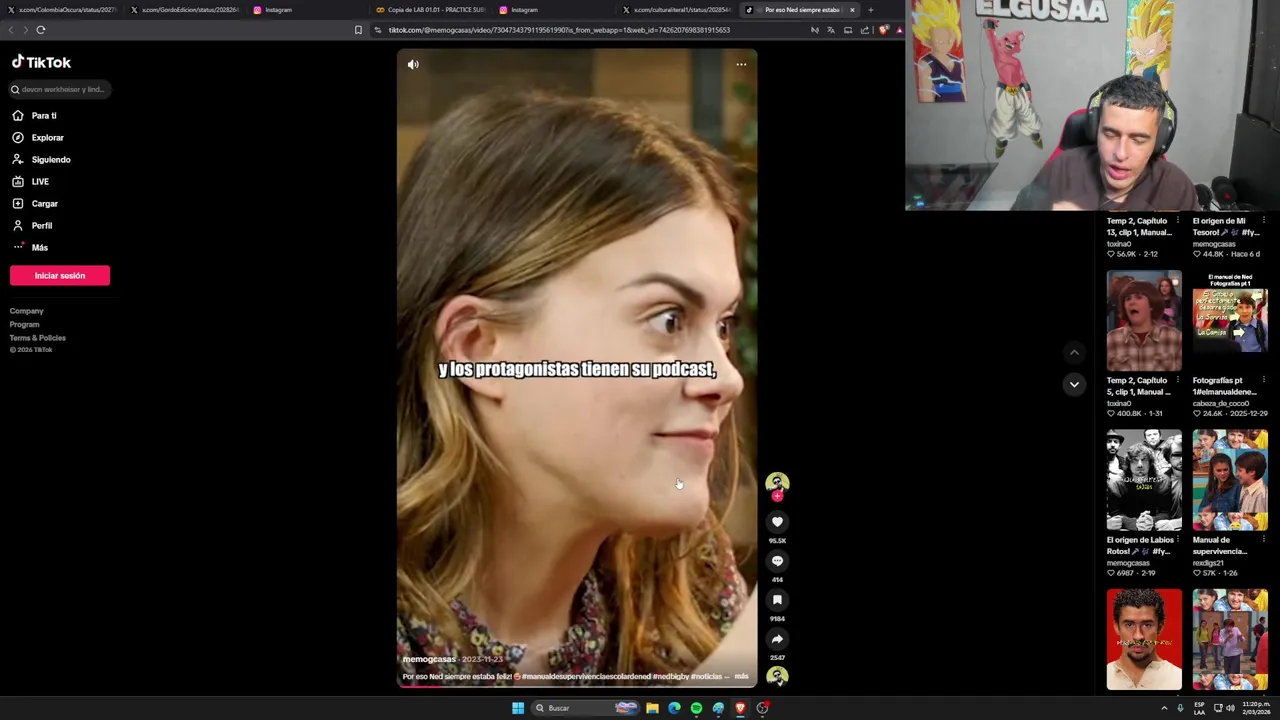The height and width of the screenshot is (720, 1280).
Task: Open the 'Company' footer link
Action: click(27, 311)
